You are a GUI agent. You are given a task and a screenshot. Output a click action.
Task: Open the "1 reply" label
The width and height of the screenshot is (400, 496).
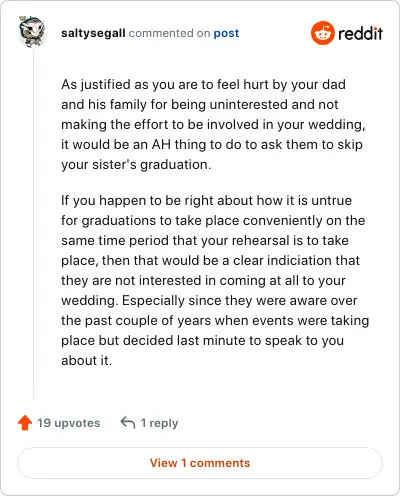point(159,423)
